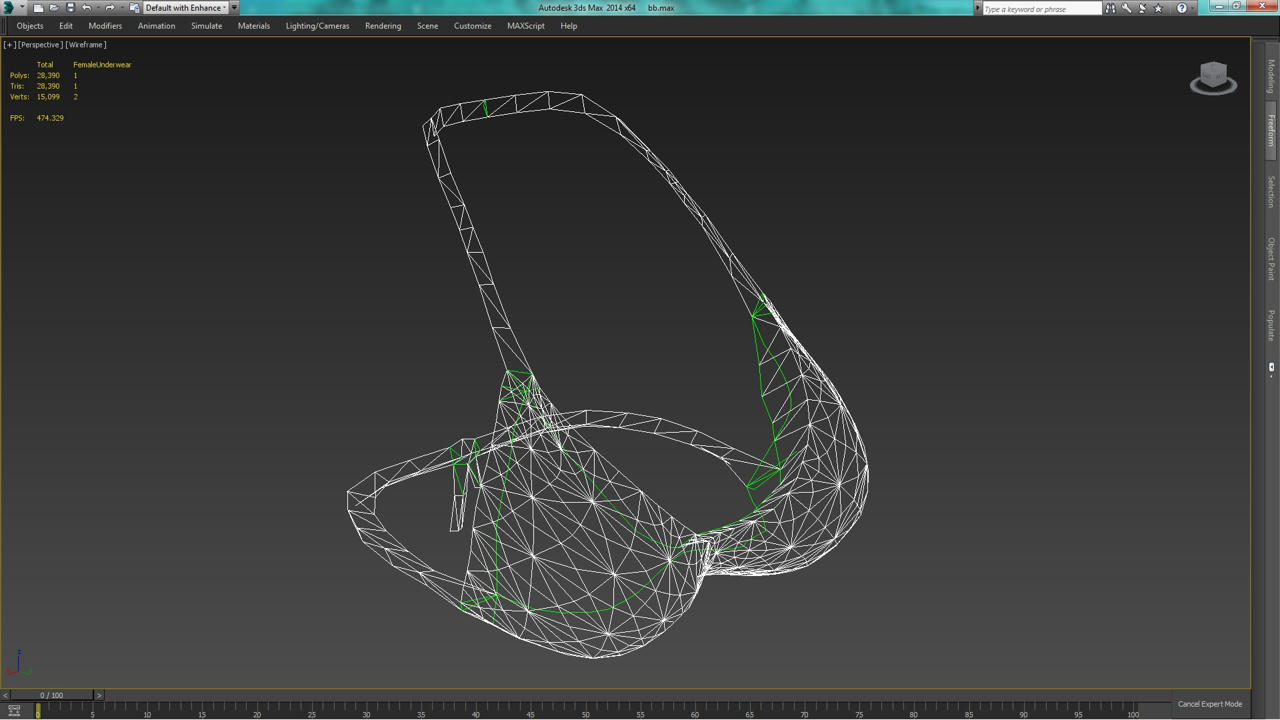This screenshot has width=1280, height=720.
Task: Switch to the Freeform ribbon tab
Action: [x=1271, y=131]
